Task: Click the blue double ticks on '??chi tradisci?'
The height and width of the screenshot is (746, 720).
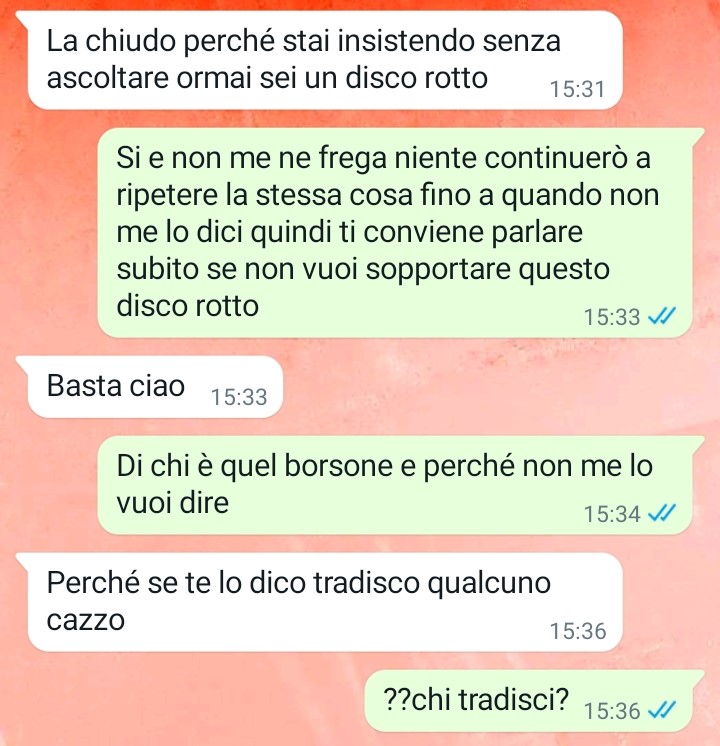Action: pos(662,711)
